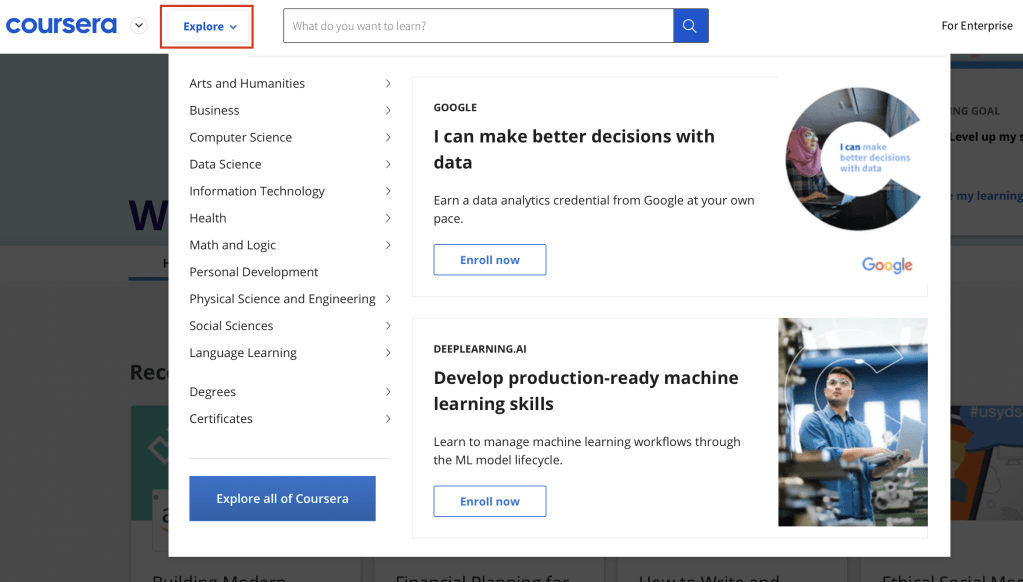Click the circular dropdown arrow beside Coursera logo

[139, 26]
